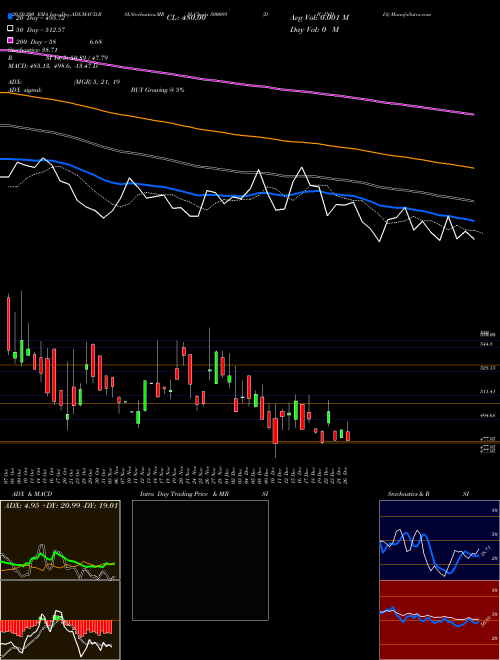This screenshot has height=660, width=500.
Task: Click the last red candlestick on the chart
Action: 348,436
